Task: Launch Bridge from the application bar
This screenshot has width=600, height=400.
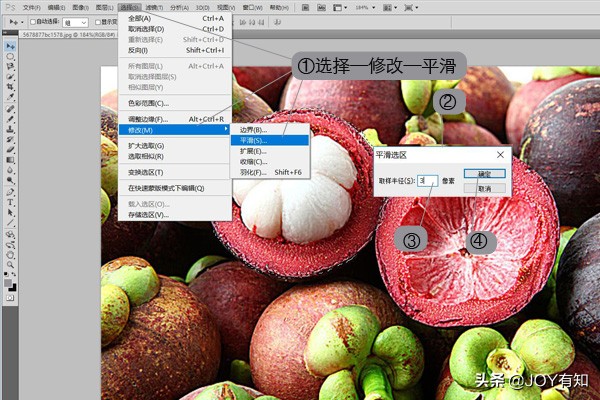Action: pos(305,7)
